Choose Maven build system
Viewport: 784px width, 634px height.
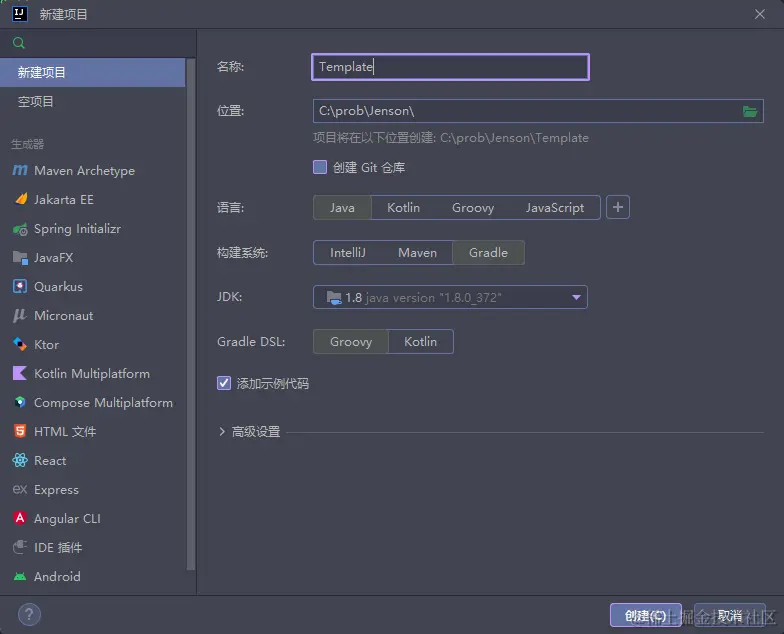pos(418,252)
